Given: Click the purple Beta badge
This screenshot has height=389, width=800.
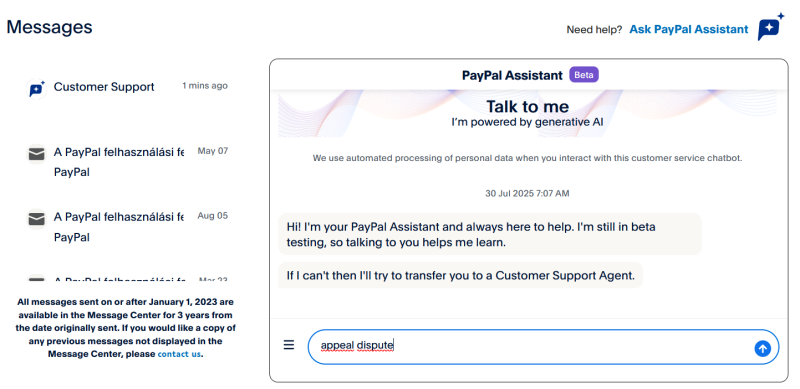Looking at the screenshot, I should point(584,75).
